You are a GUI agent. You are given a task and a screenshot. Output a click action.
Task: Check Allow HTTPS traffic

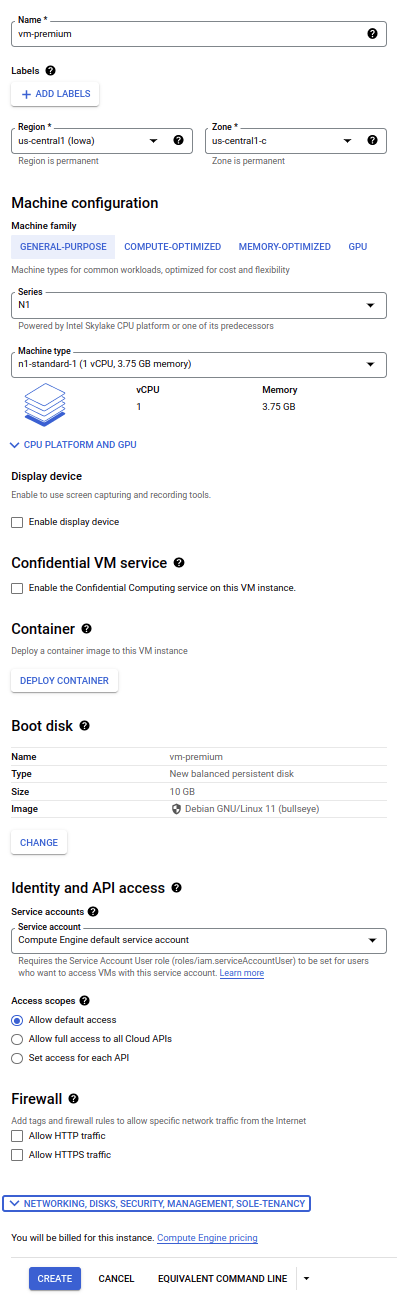[x=17, y=1155]
